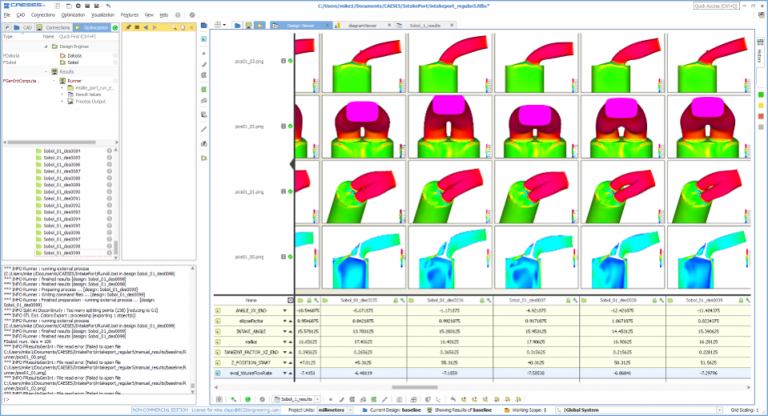Open the Visualization menu
The height and width of the screenshot is (416, 768).
pyautogui.click(x=103, y=15)
